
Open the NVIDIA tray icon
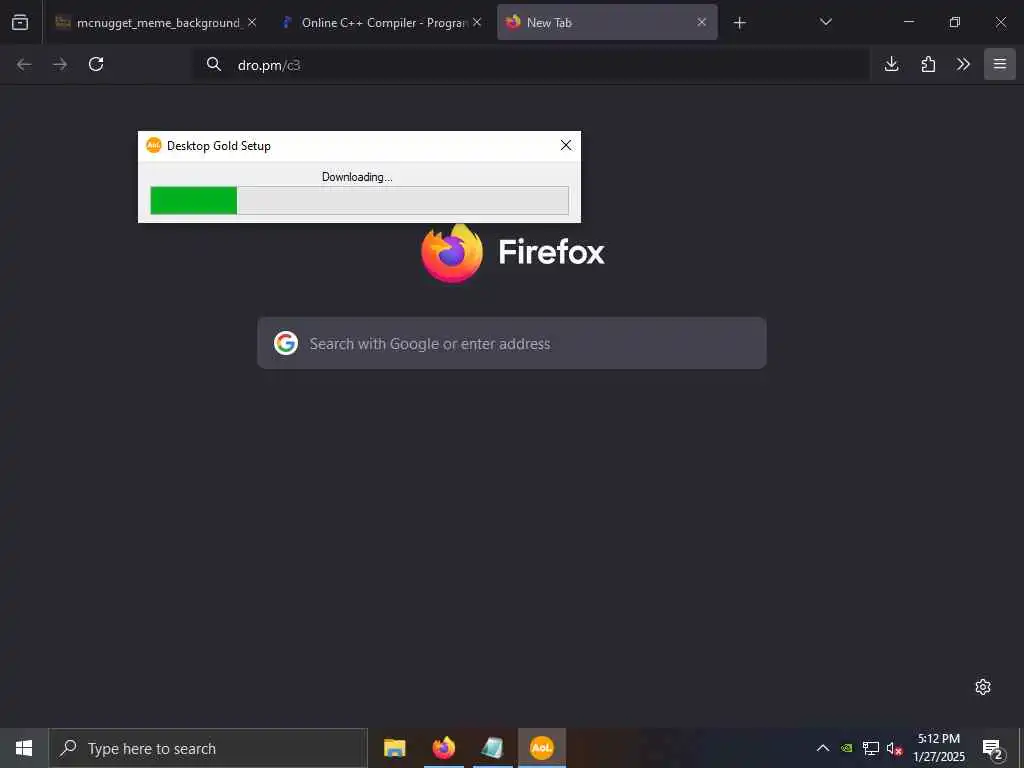pyautogui.click(x=846, y=748)
